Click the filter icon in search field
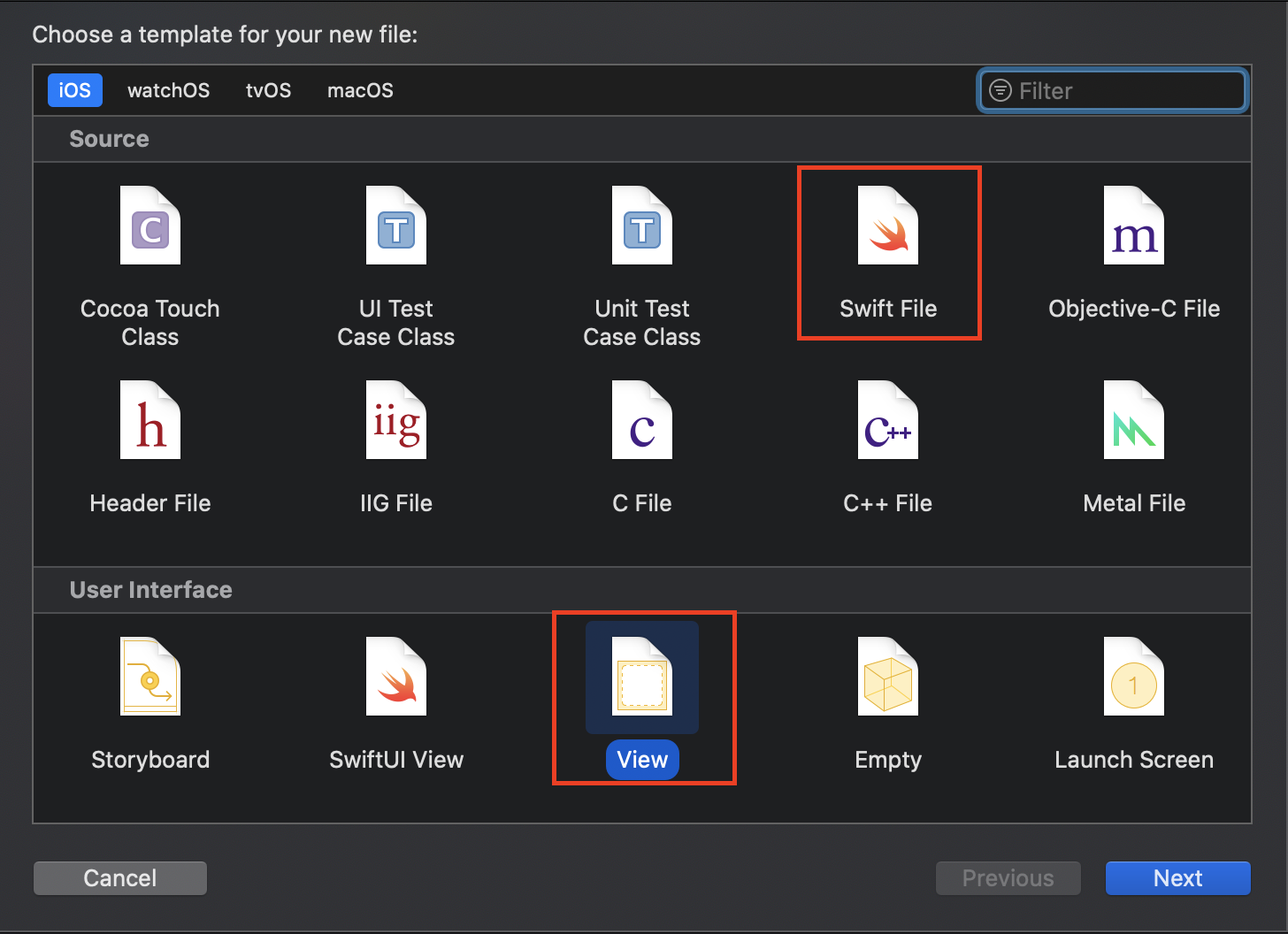 click(1000, 90)
